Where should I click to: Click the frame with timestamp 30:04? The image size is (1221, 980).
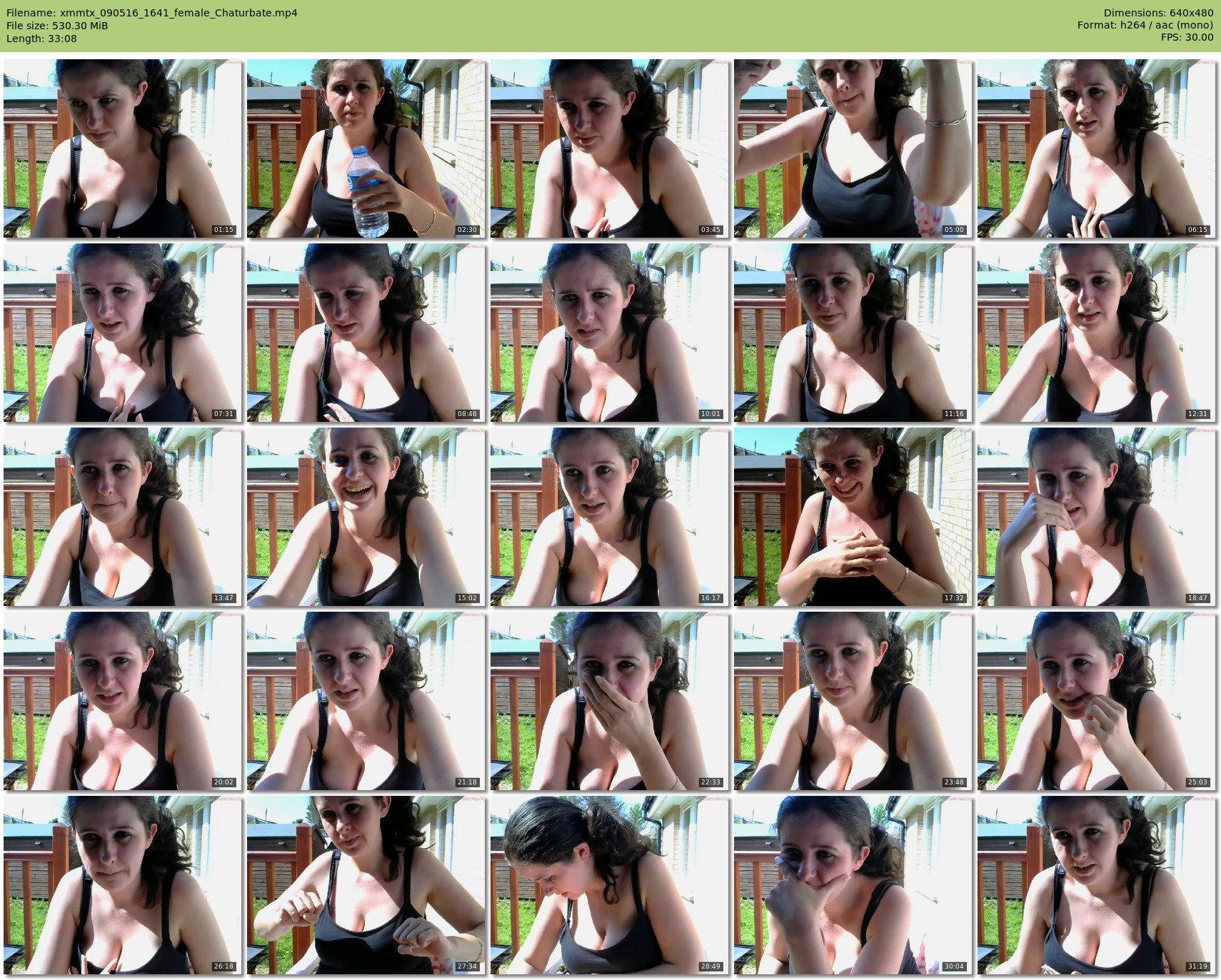[853, 885]
